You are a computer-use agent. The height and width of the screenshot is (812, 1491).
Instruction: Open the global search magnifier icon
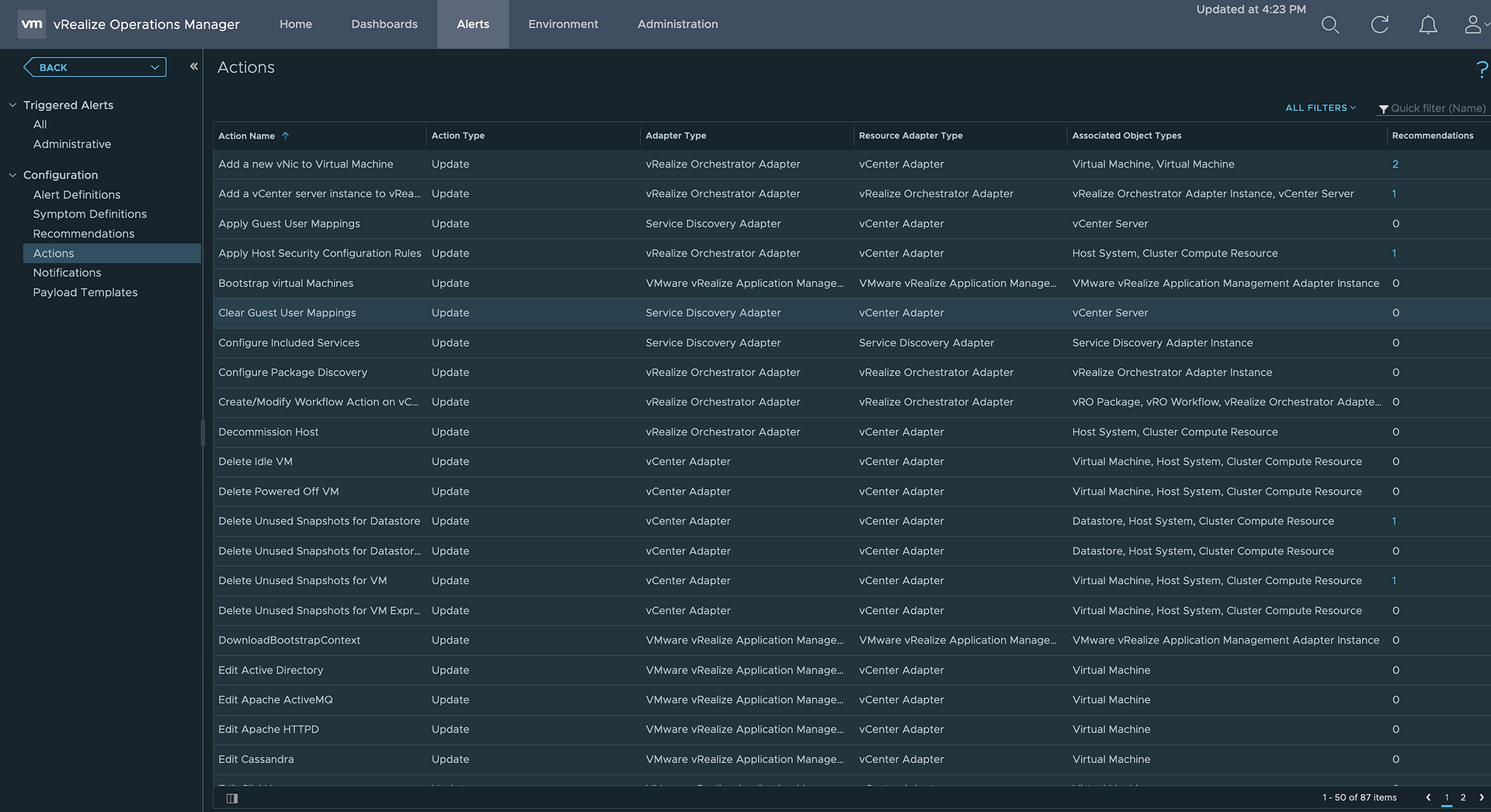[1330, 25]
